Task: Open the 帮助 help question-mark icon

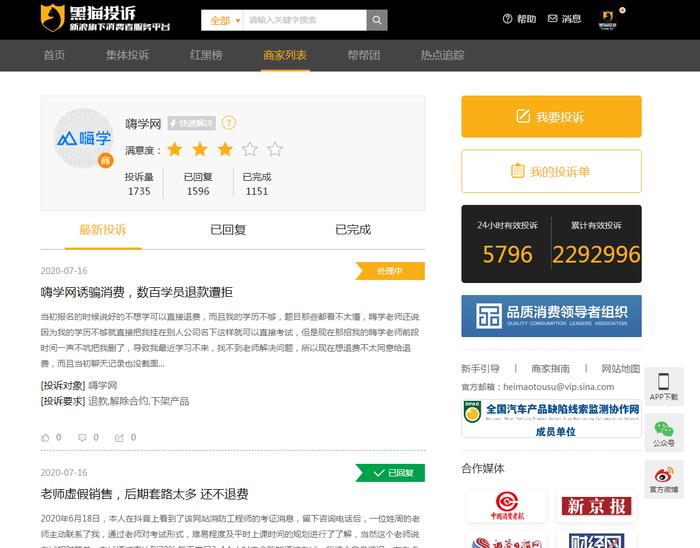Action: [x=507, y=19]
